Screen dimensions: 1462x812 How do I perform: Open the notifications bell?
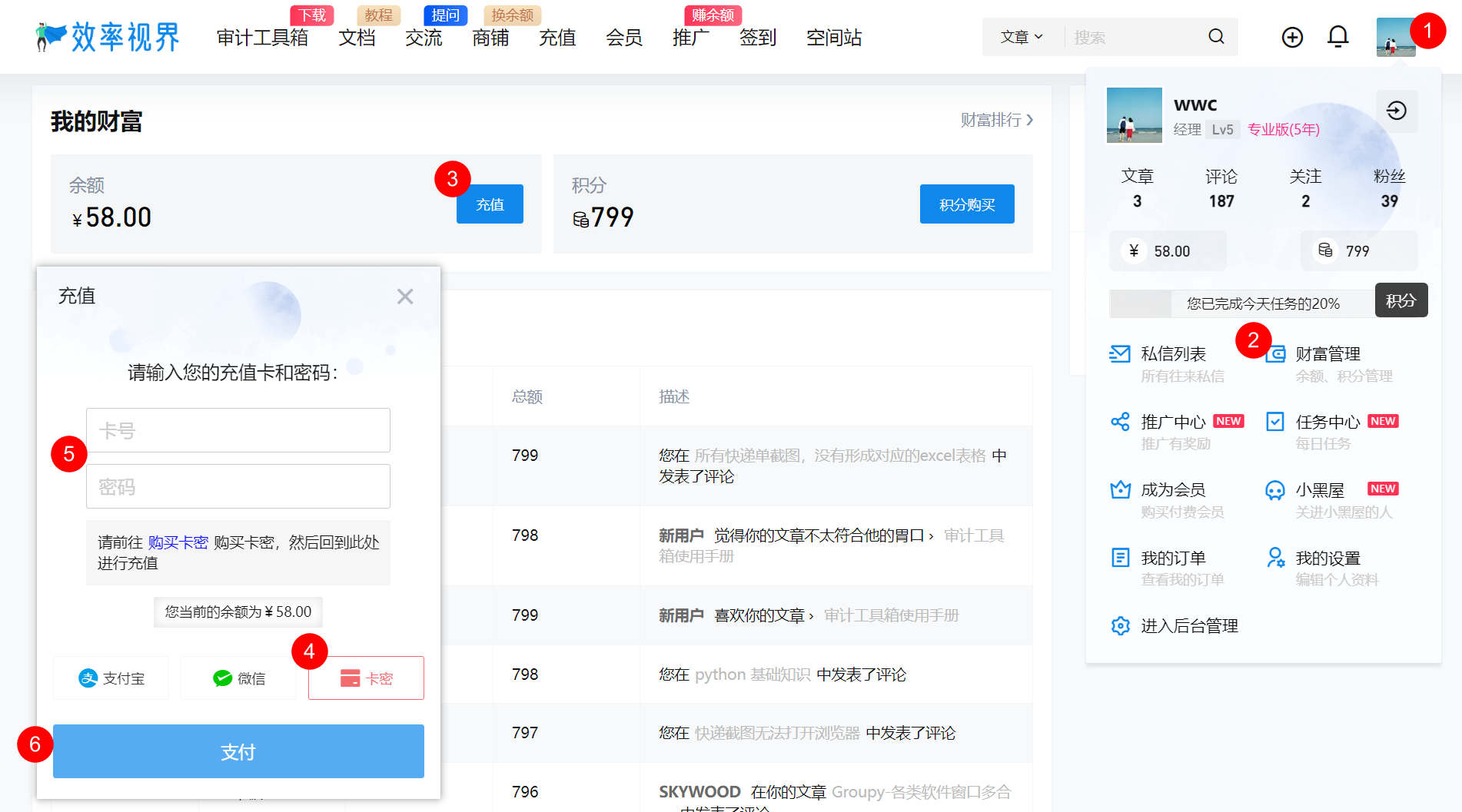coord(1338,37)
